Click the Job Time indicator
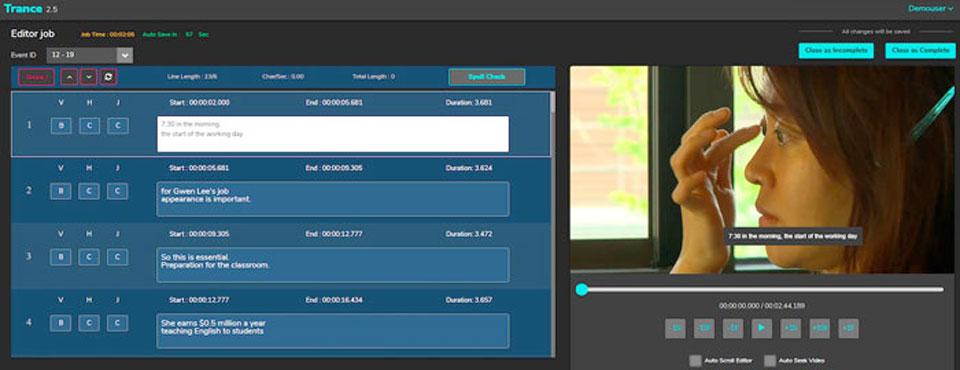The width and height of the screenshot is (960, 370). (x=108, y=34)
